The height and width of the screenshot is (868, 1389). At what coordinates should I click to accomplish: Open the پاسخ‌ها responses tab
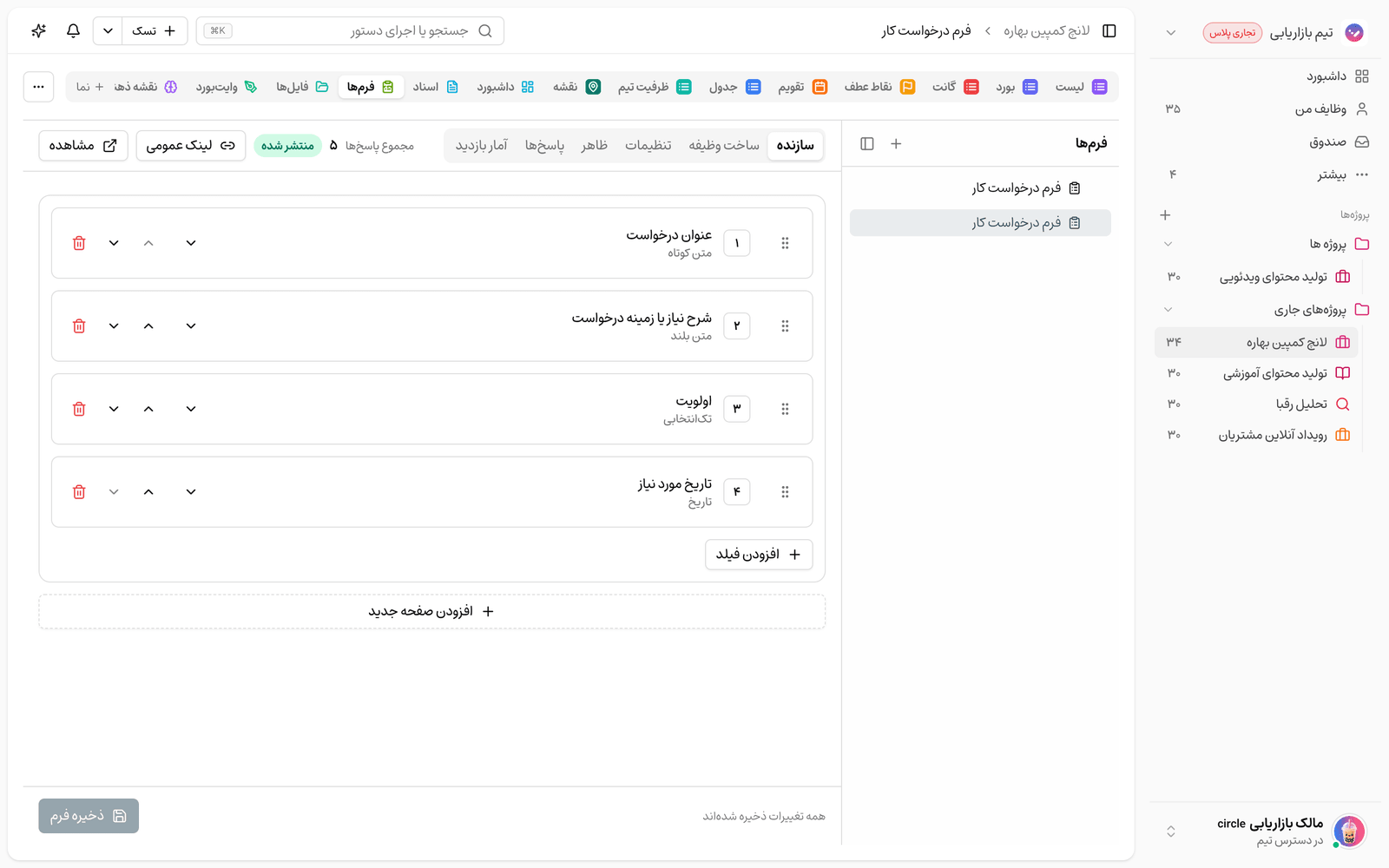click(x=544, y=145)
